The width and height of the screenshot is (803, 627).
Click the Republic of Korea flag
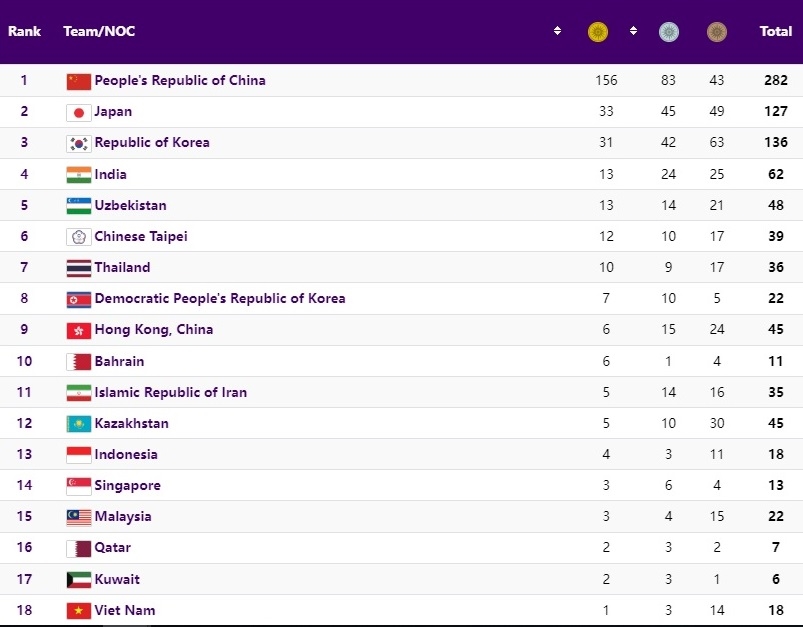(x=78, y=143)
